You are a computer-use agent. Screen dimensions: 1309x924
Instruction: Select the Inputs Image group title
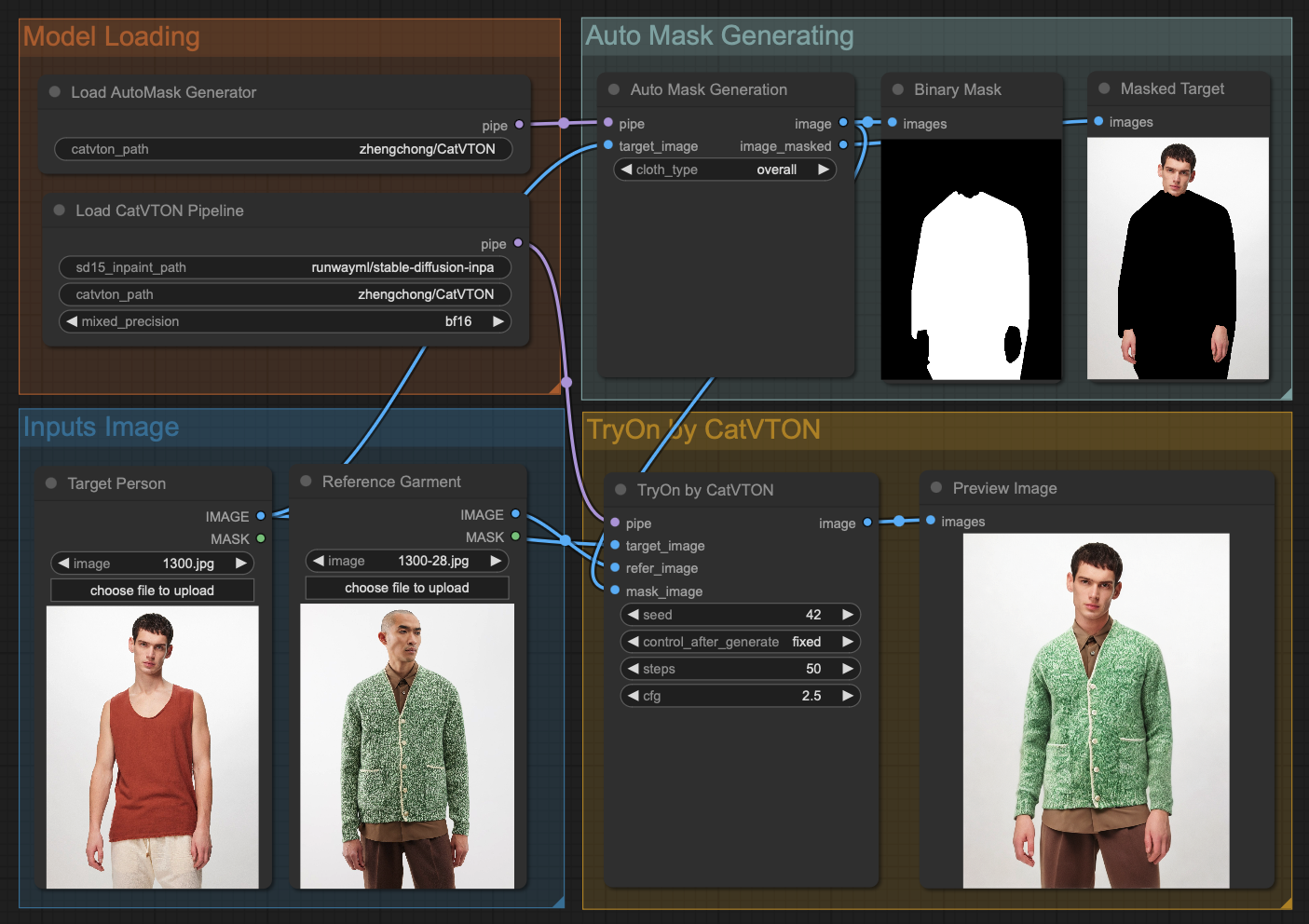pyautogui.click(x=101, y=427)
